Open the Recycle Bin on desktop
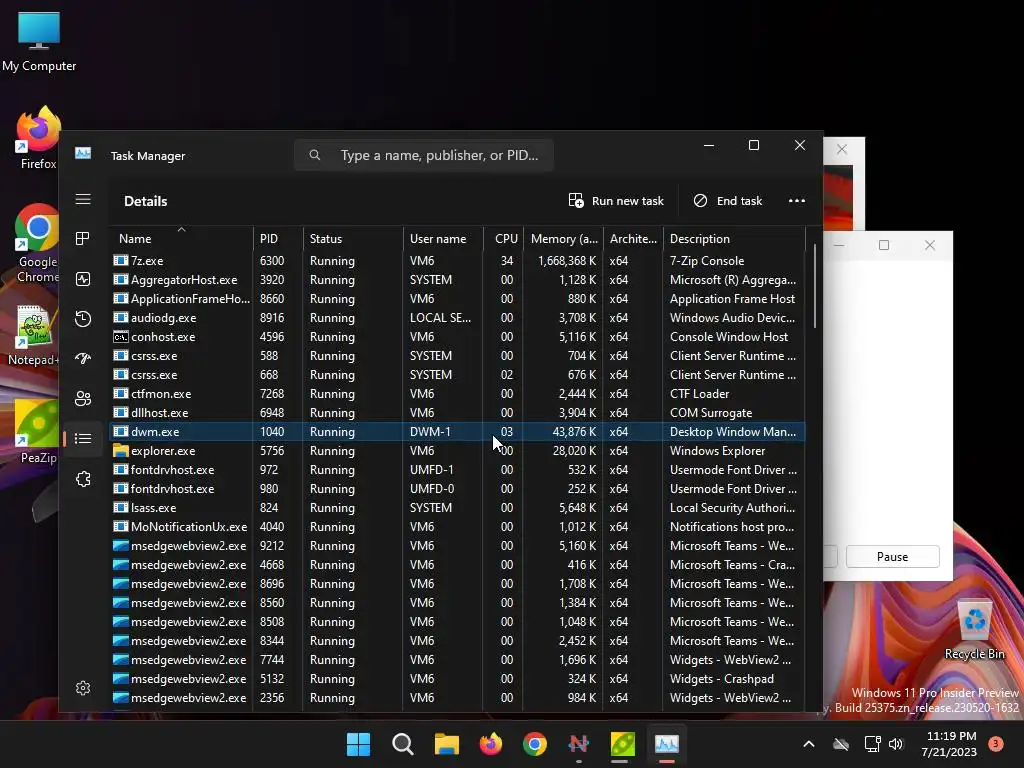Viewport: 1024px width, 768px height. 974,630
